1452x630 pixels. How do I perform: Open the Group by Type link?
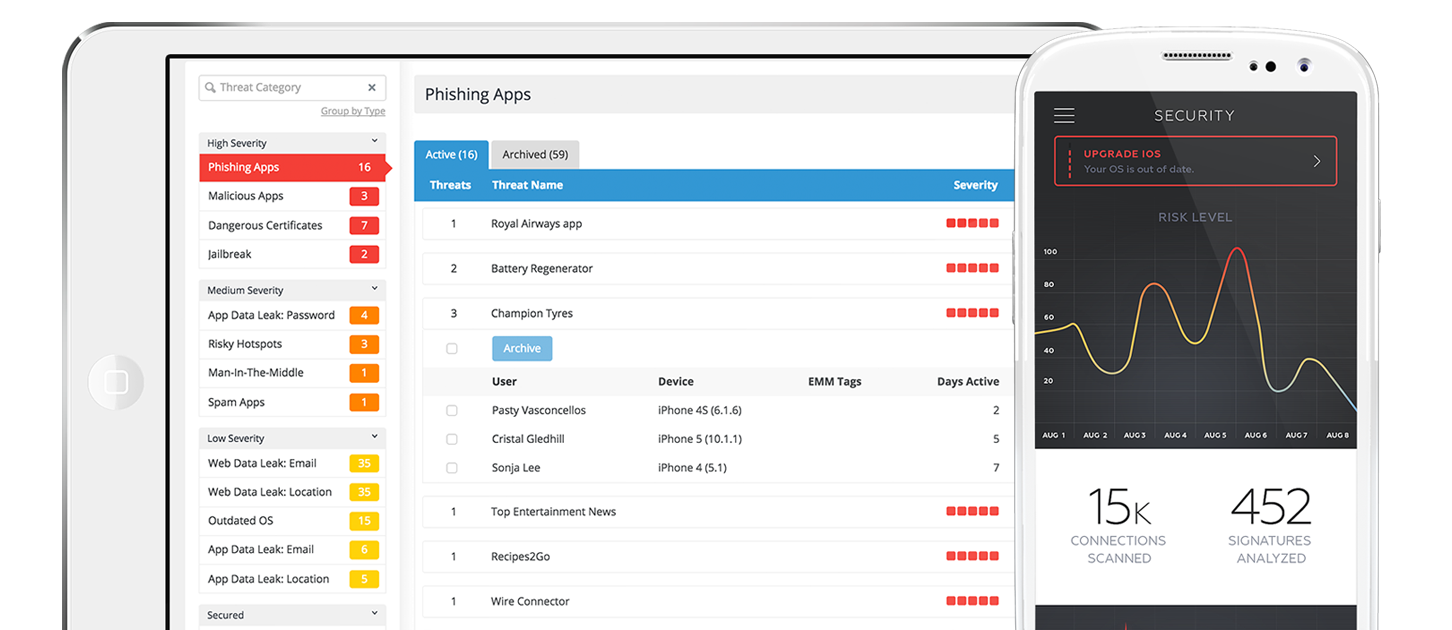pos(353,112)
